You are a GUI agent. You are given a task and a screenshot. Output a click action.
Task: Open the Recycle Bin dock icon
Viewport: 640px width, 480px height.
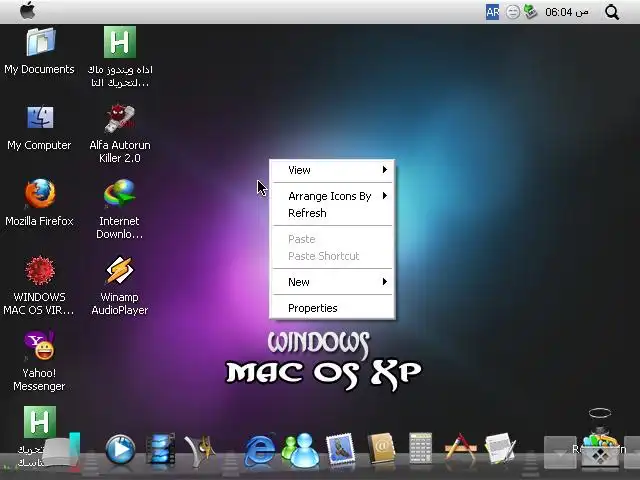point(600,449)
